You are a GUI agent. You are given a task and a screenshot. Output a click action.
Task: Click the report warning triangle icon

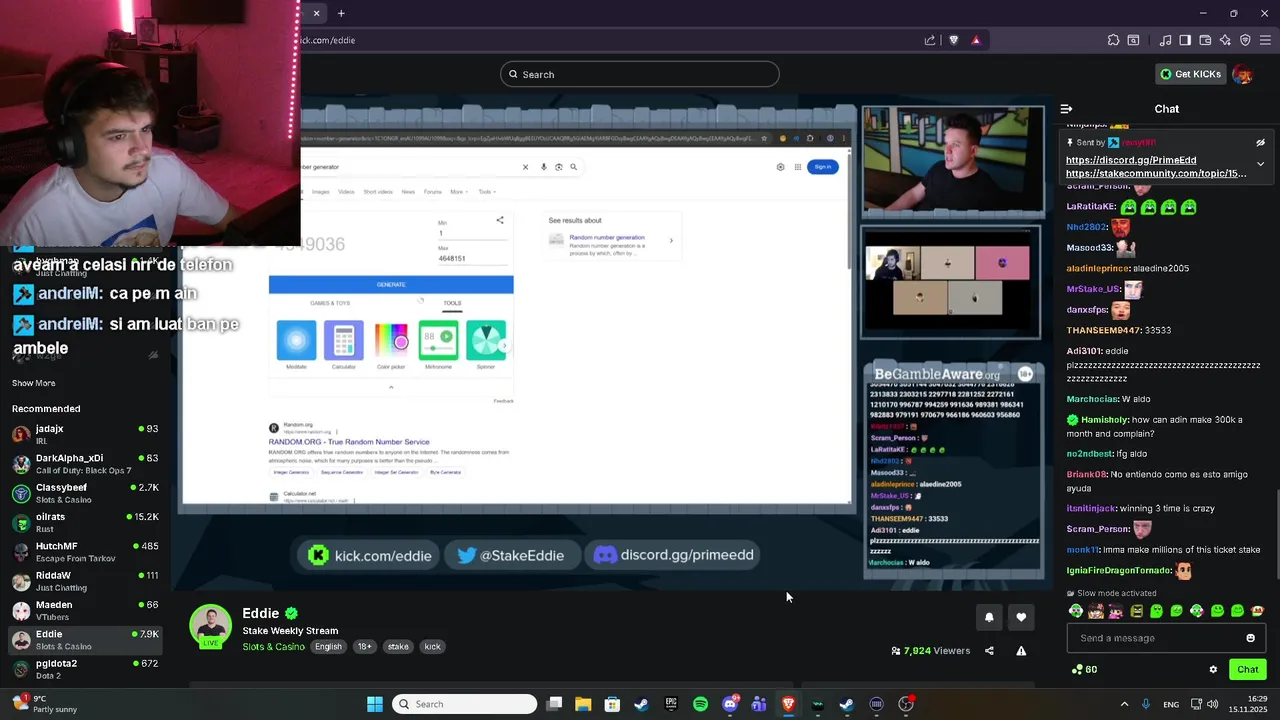point(1021,651)
